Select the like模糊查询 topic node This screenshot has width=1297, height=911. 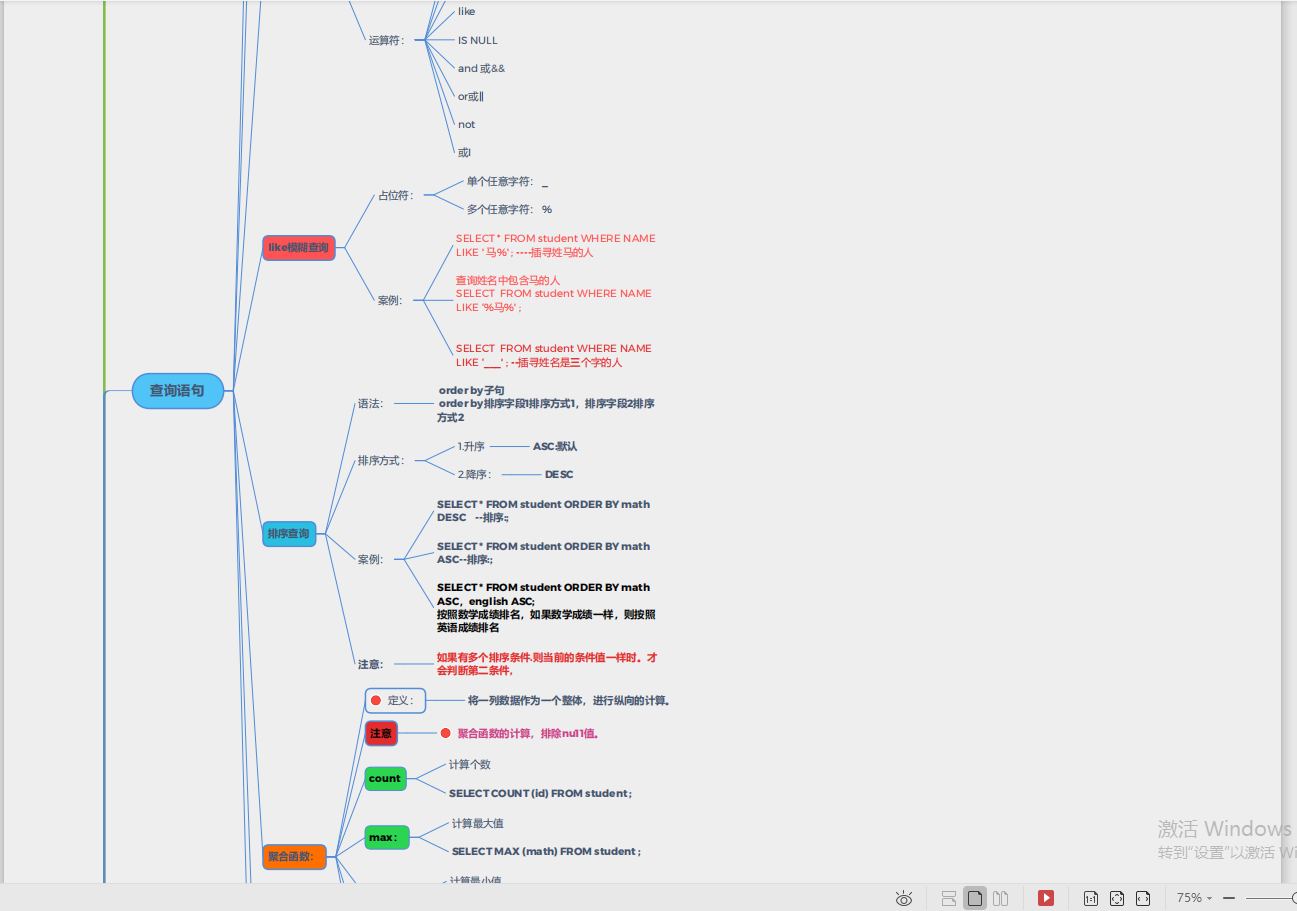pyautogui.click(x=298, y=247)
